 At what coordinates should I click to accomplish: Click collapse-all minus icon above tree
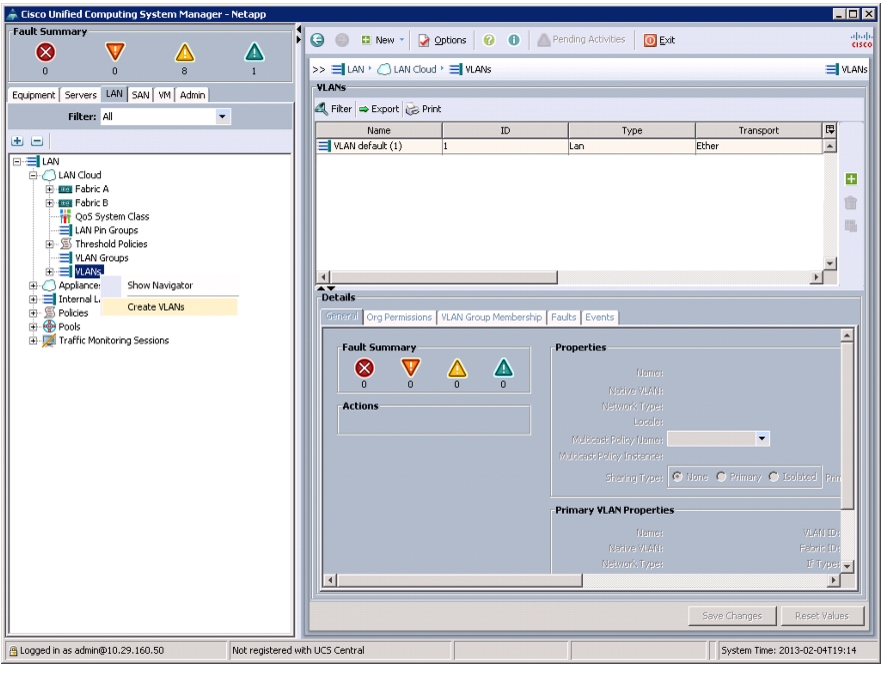pyautogui.click(x=37, y=141)
